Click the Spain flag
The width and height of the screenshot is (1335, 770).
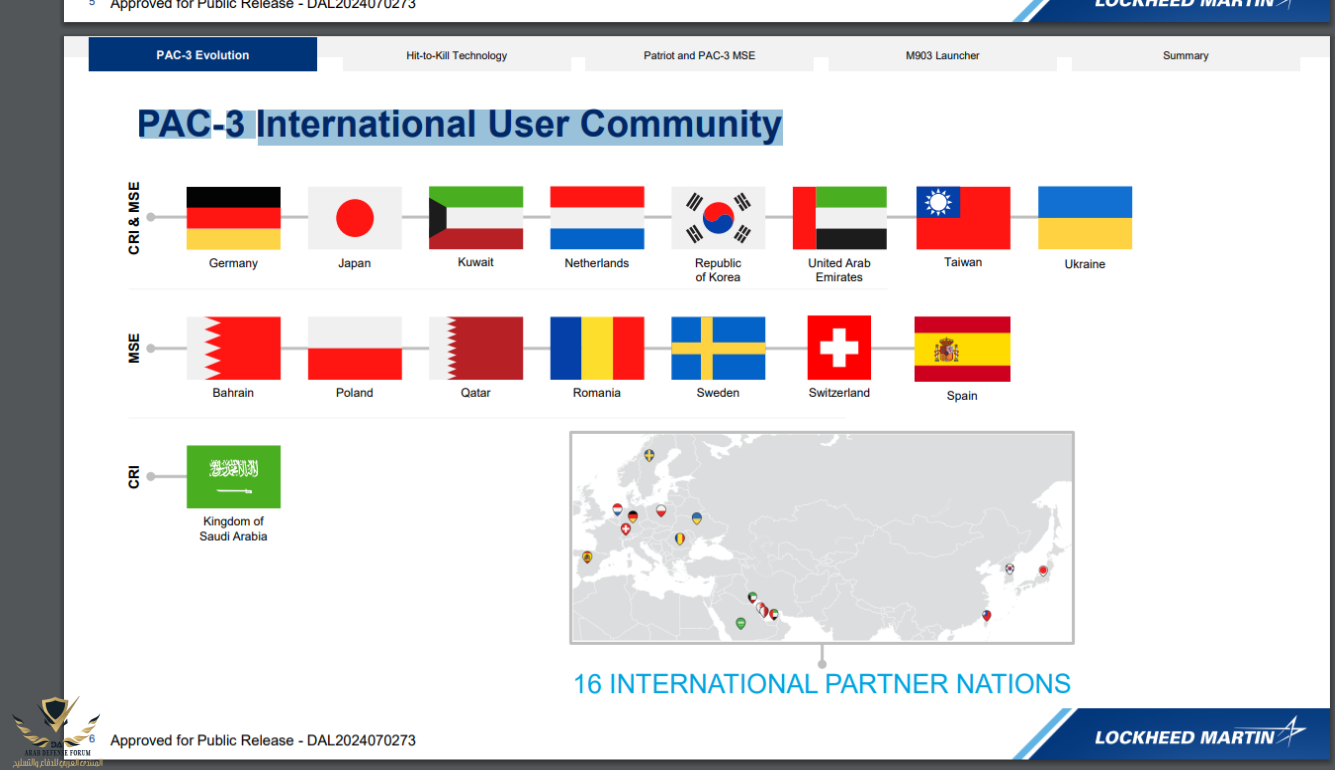tap(962, 349)
